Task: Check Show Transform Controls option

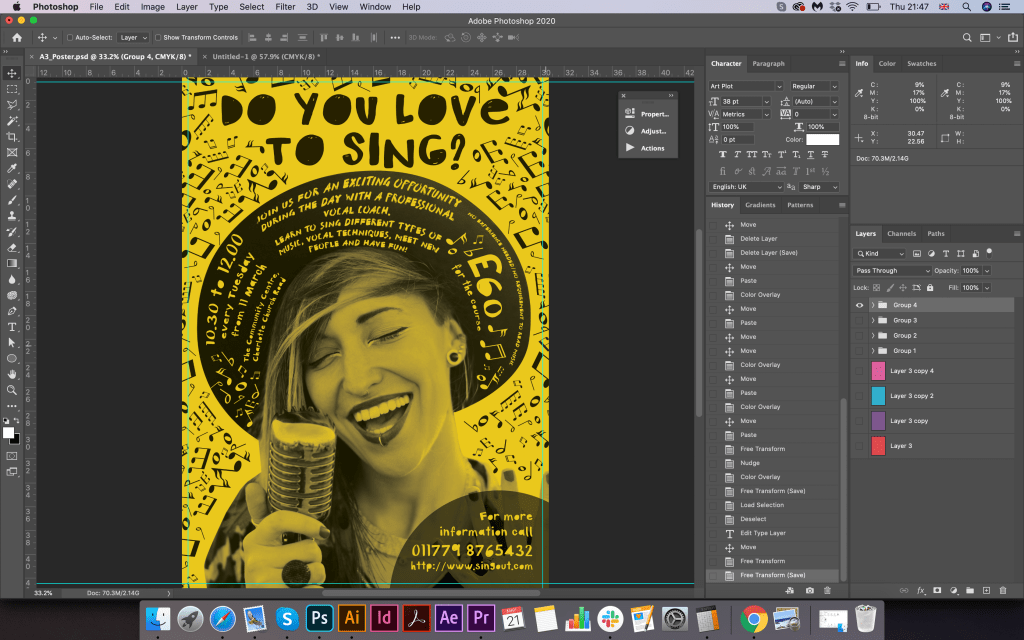Action: 158,37
